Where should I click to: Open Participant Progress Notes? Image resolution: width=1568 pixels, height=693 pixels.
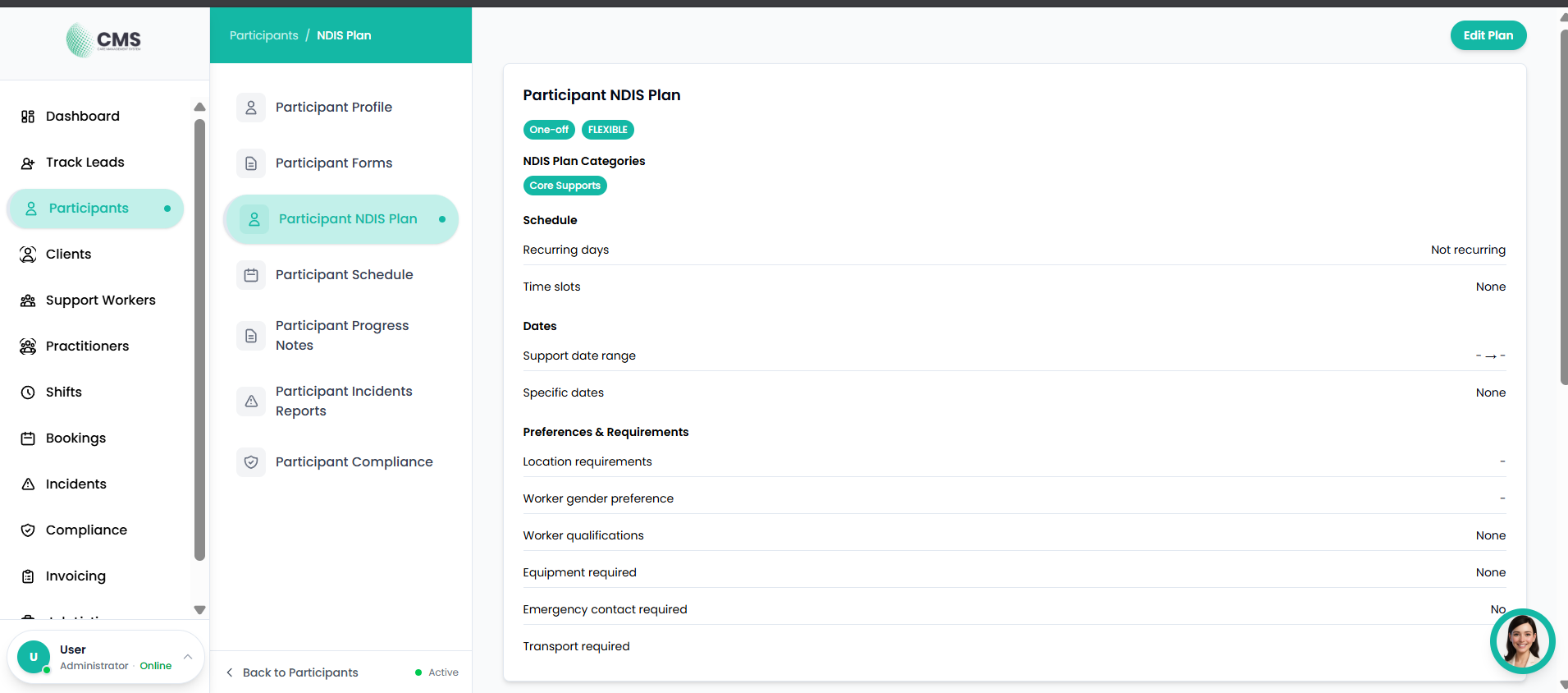pyautogui.click(x=341, y=336)
